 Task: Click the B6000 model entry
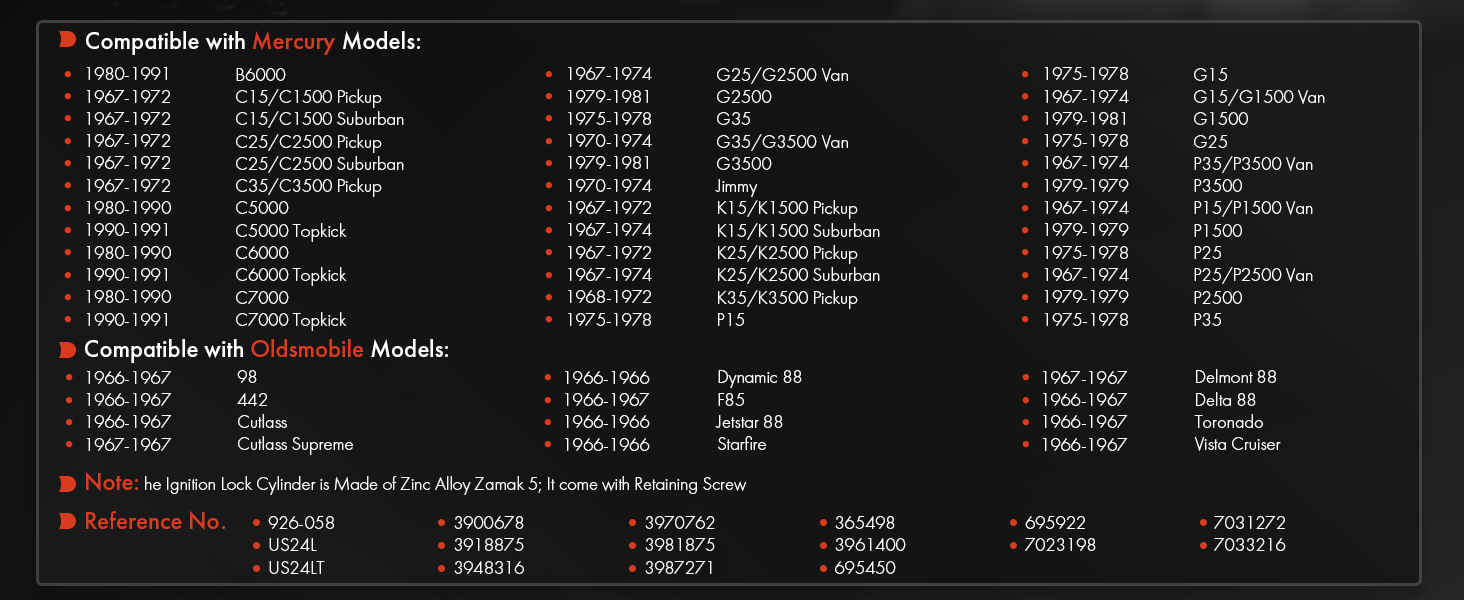[260, 75]
